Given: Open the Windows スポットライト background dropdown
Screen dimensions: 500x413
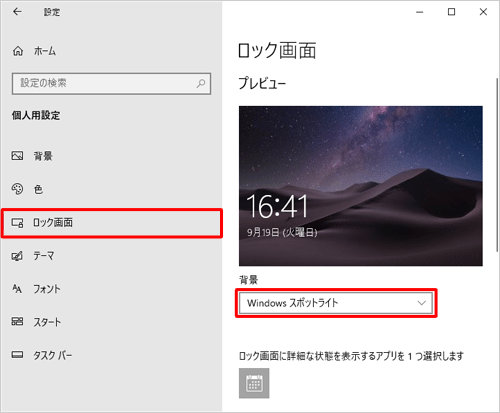Looking at the screenshot, I should click(336, 303).
